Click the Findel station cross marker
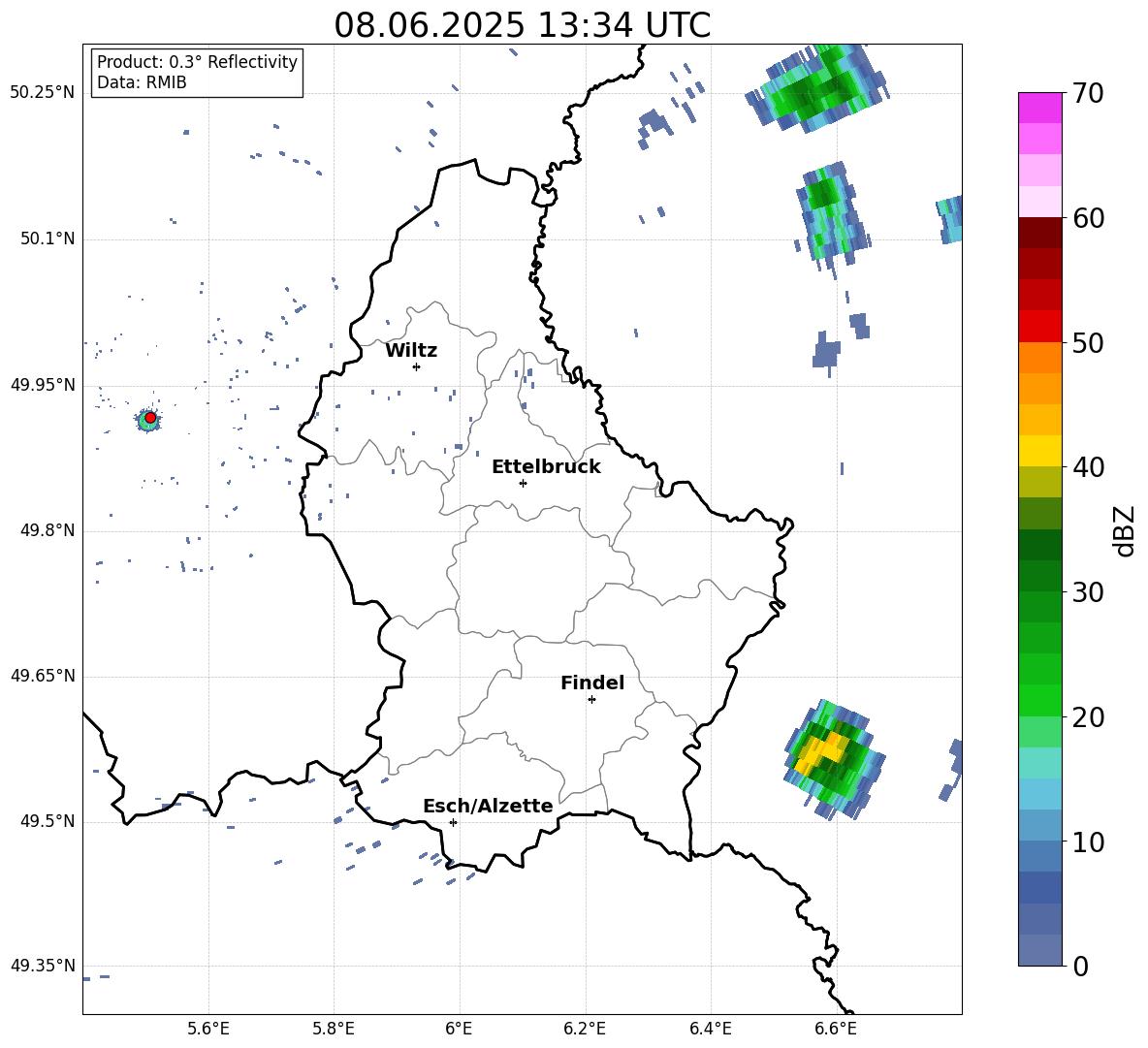1148x1048 pixels. pyautogui.click(x=591, y=700)
